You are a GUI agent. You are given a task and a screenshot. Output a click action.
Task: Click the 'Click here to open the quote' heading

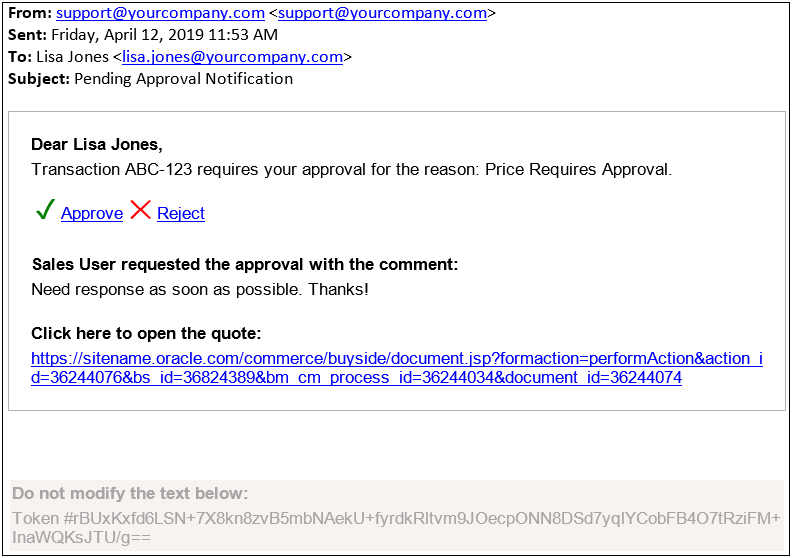(146, 334)
